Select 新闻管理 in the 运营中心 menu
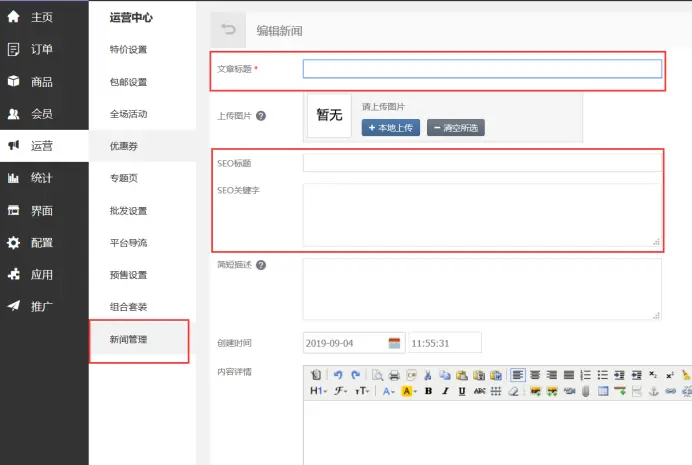Screen dimensions: 692x465 pyautogui.click(x=128, y=340)
